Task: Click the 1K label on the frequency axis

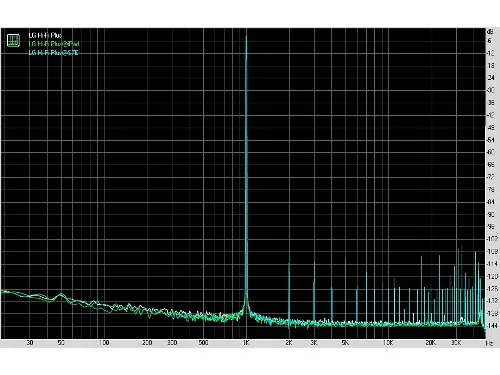Action: (246, 343)
